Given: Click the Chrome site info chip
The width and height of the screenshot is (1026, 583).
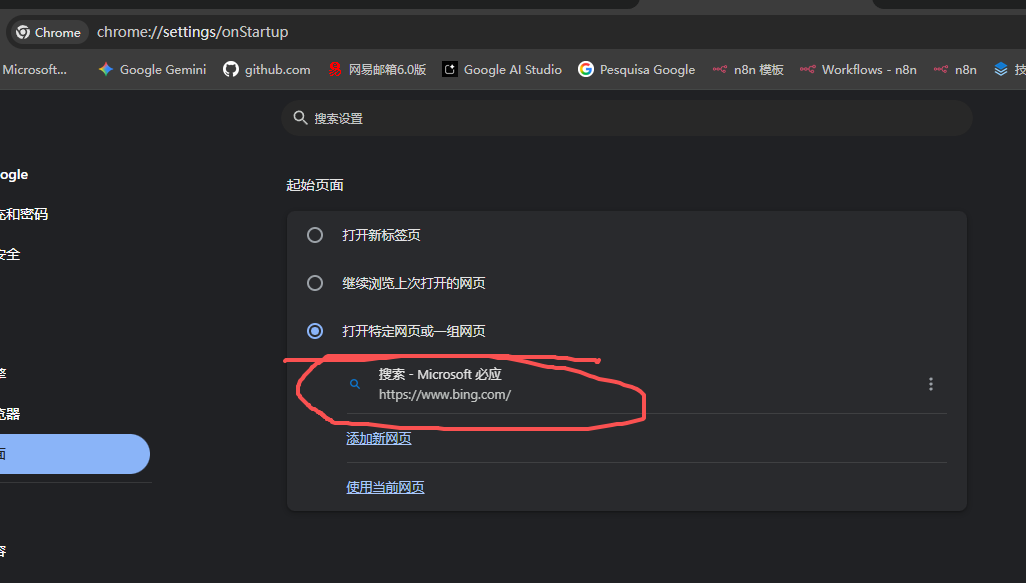Looking at the screenshot, I should (x=48, y=32).
